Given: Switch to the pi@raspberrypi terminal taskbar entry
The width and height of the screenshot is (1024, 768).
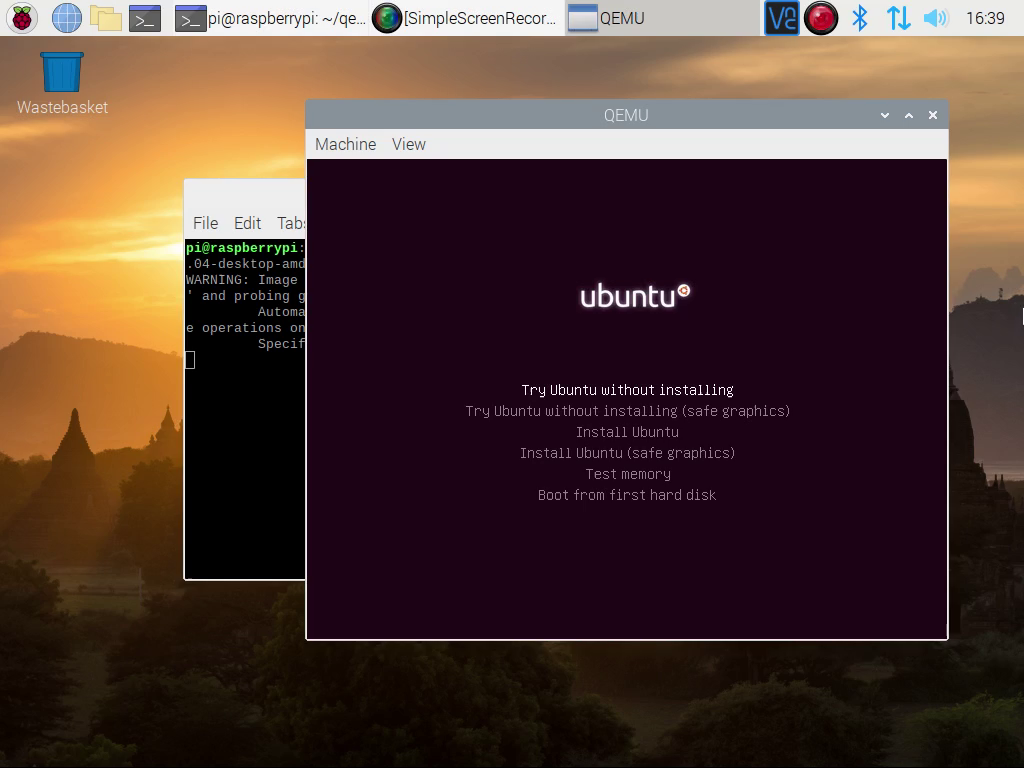Looking at the screenshot, I should tap(270, 18).
